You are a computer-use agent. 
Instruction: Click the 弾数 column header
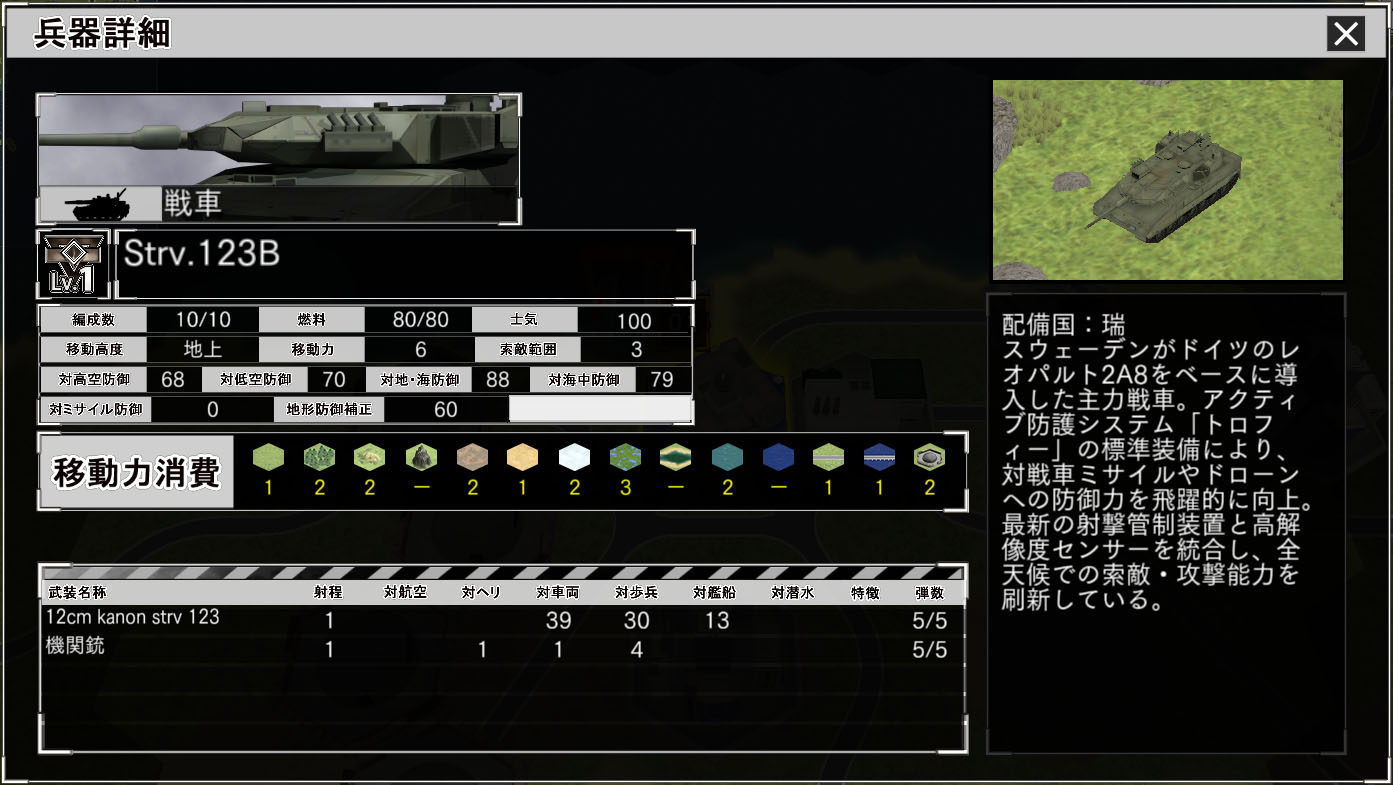point(929,593)
